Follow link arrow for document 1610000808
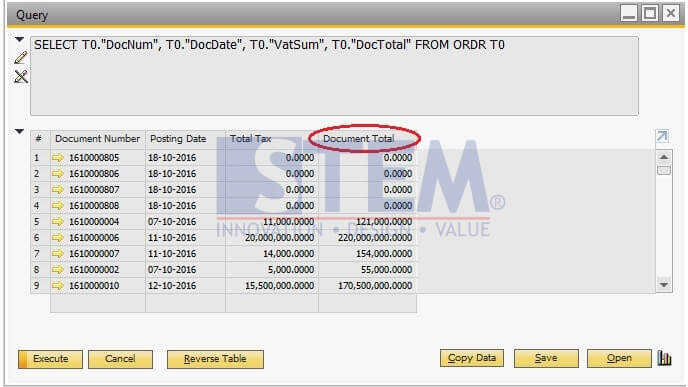 tap(58, 205)
